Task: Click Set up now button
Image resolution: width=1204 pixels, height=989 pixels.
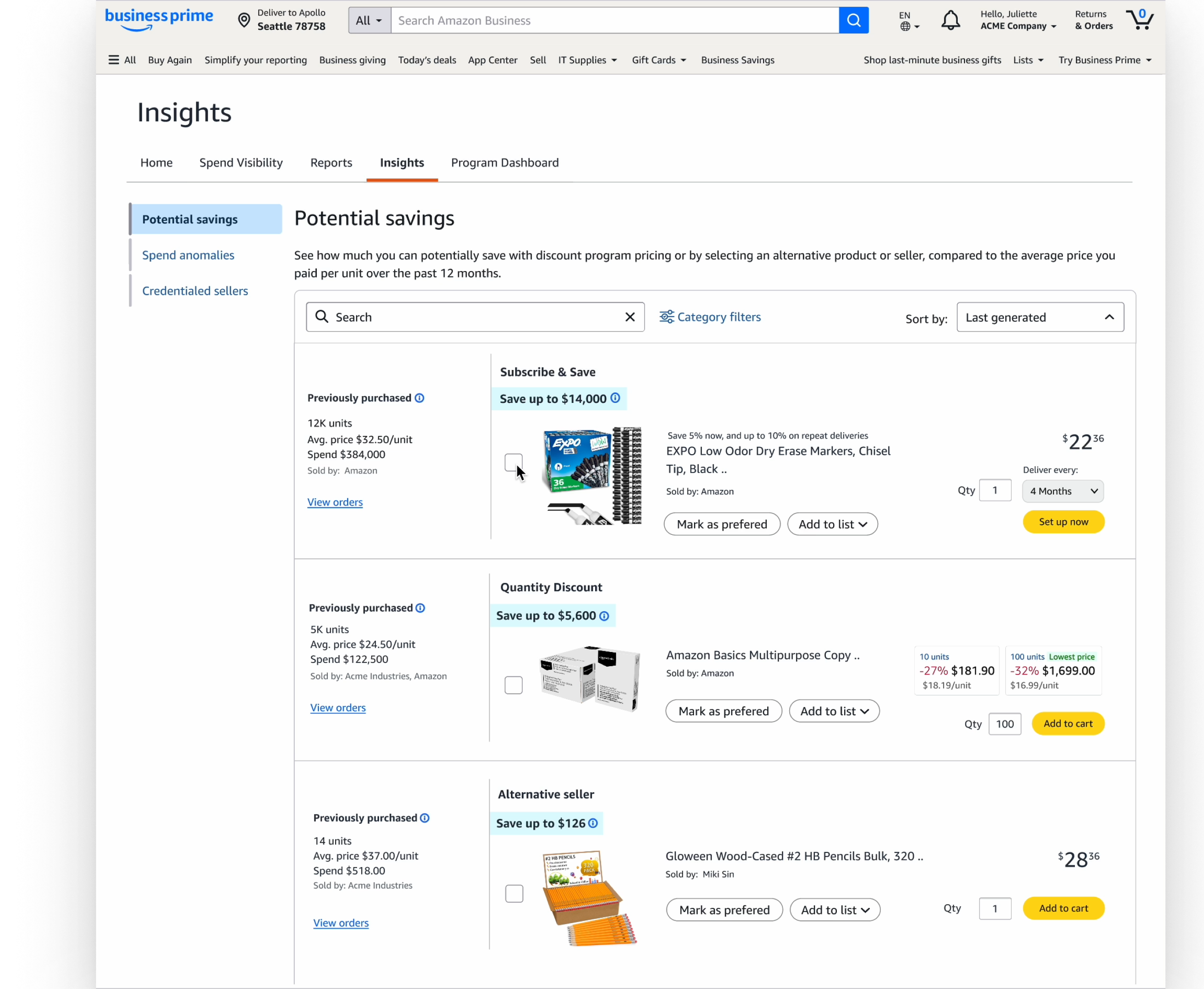Action: point(1063,522)
